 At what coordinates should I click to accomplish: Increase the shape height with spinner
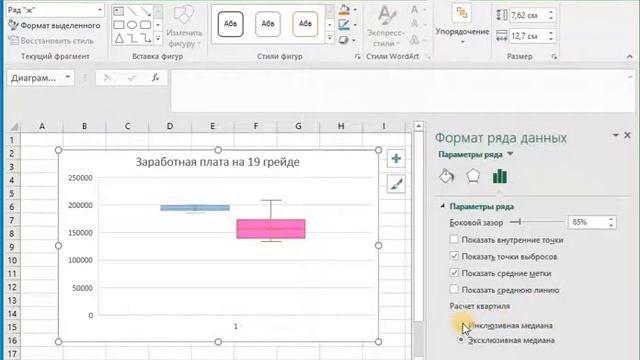pyautogui.click(x=551, y=12)
